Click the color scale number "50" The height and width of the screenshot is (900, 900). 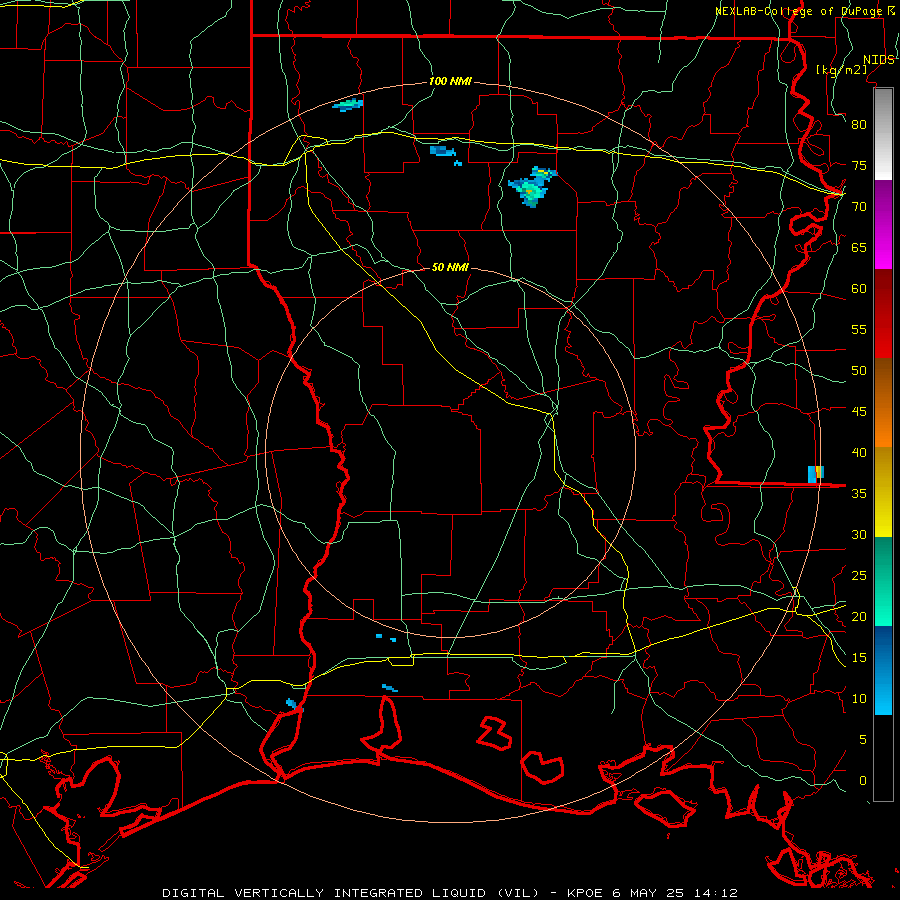point(859,371)
